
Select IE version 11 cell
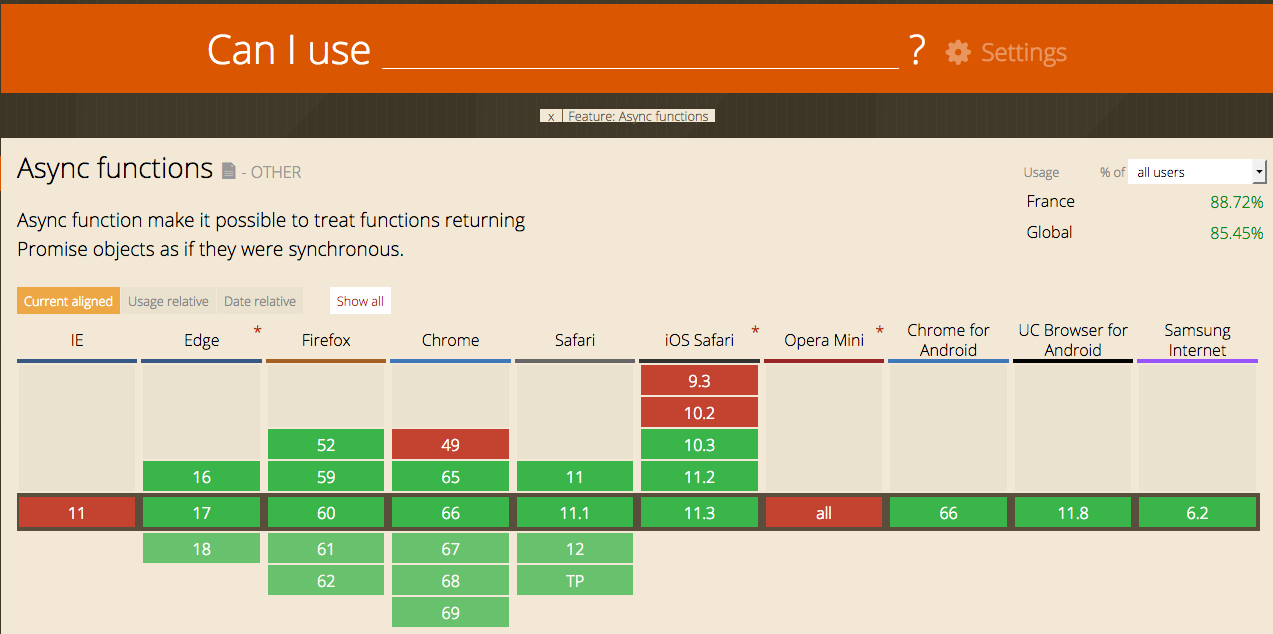point(77,513)
